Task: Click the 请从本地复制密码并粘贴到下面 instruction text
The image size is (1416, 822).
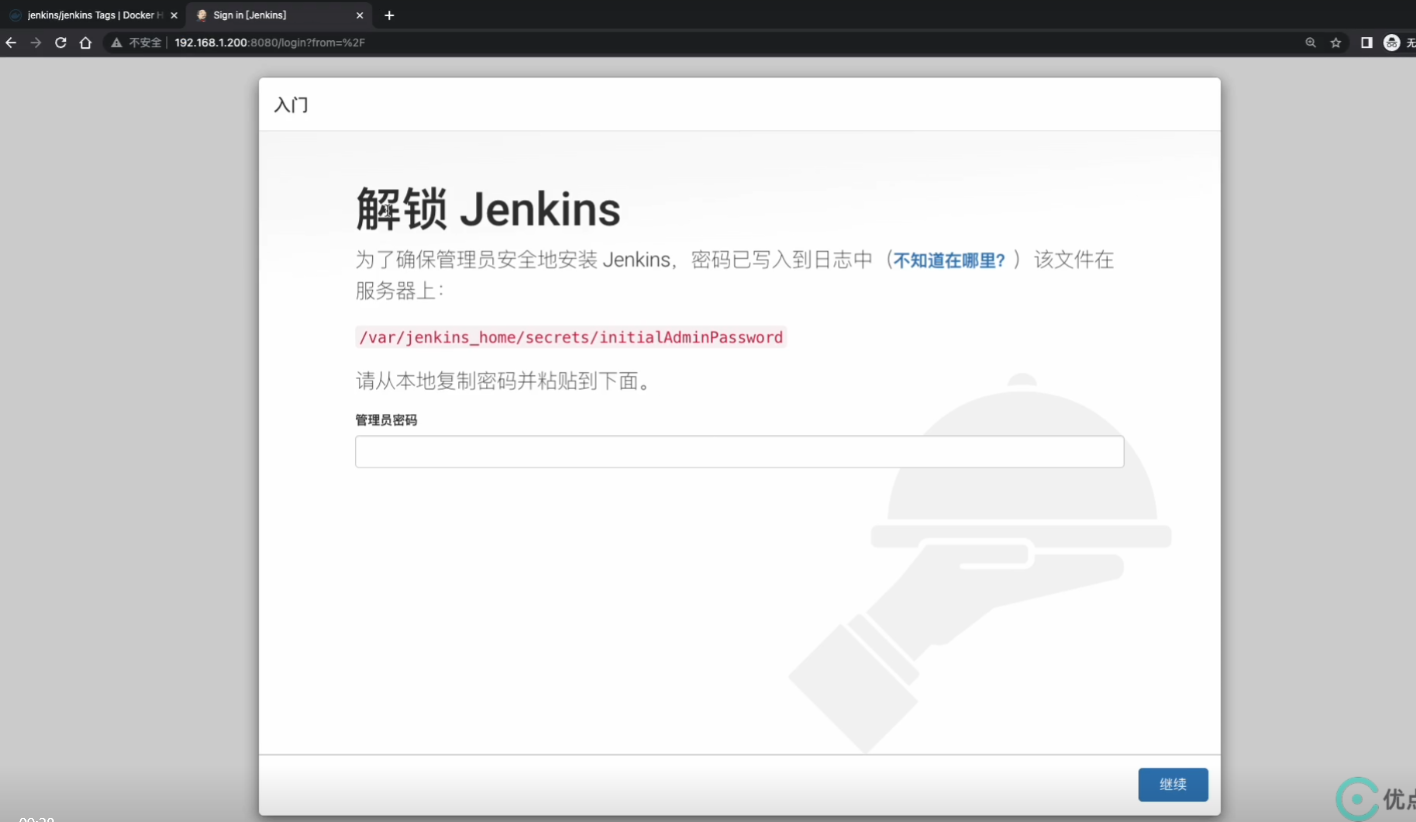Action: coord(504,381)
